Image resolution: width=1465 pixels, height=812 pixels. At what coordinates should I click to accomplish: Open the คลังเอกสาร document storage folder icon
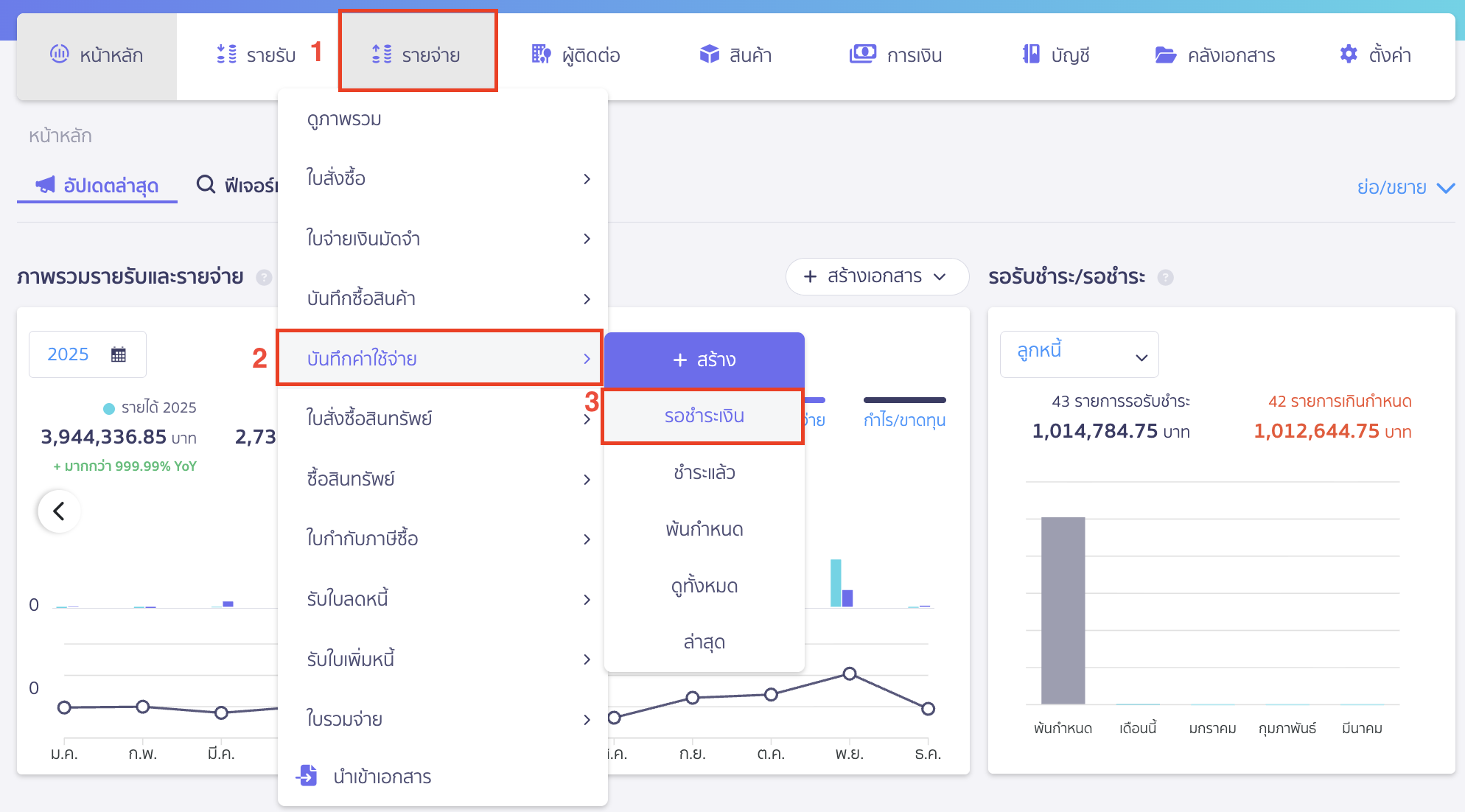coord(1166,54)
